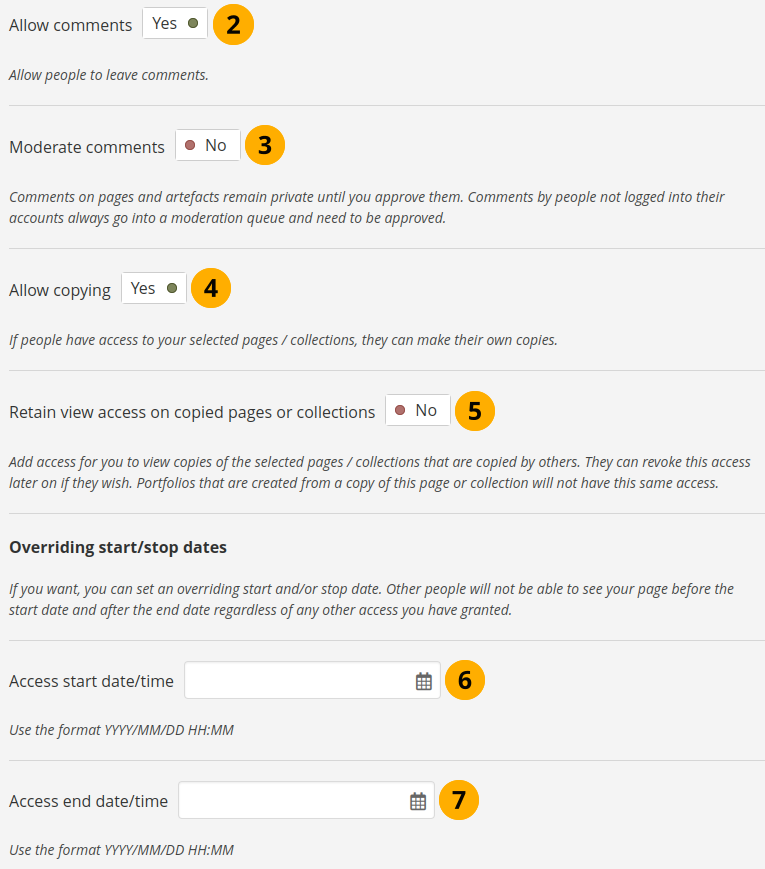The width and height of the screenshot is (765, 869).
Task: Click the orange callout badge number 5
Action: 474,411
